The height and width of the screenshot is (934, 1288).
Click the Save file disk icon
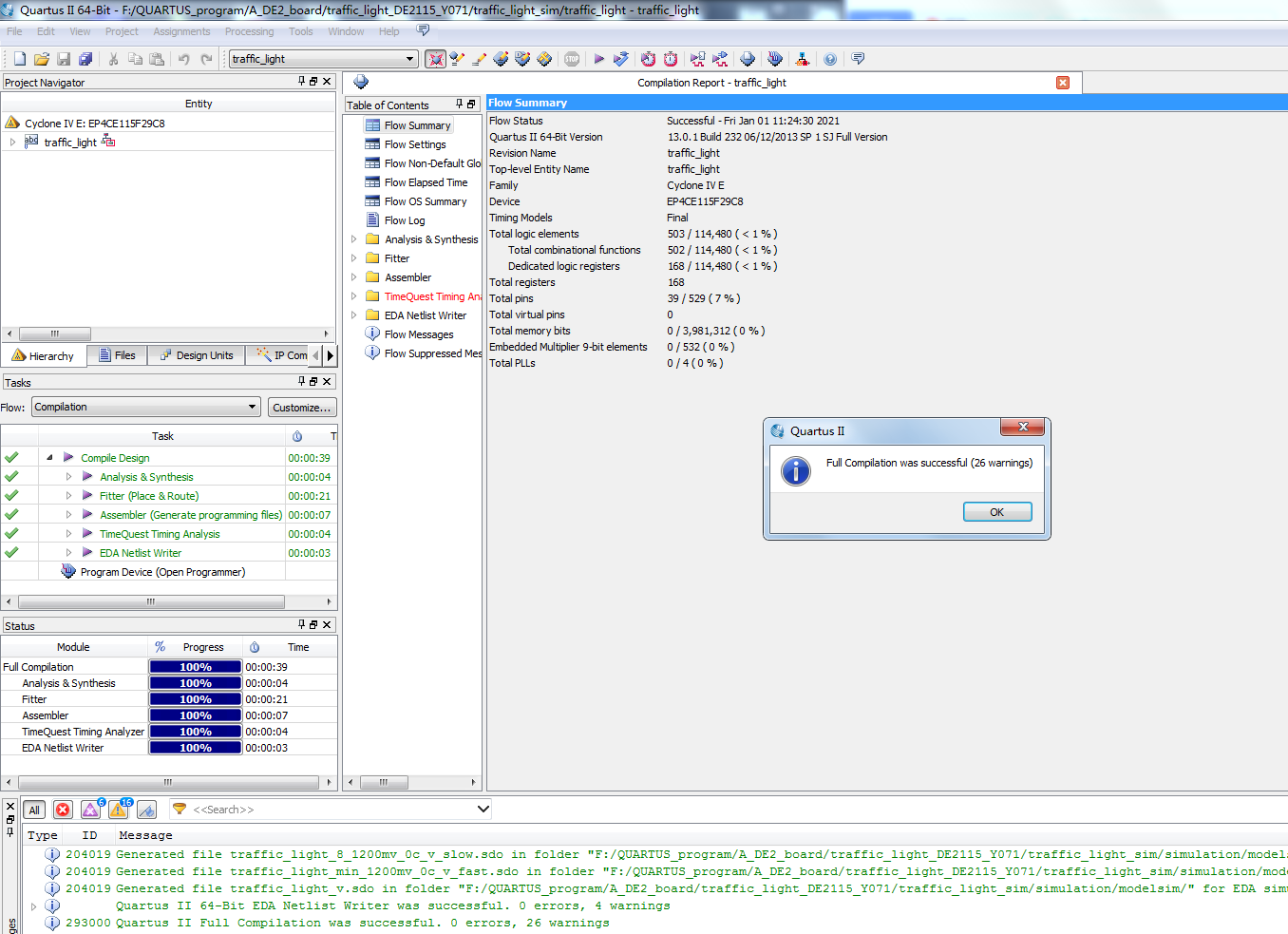(x=64, y=59)
